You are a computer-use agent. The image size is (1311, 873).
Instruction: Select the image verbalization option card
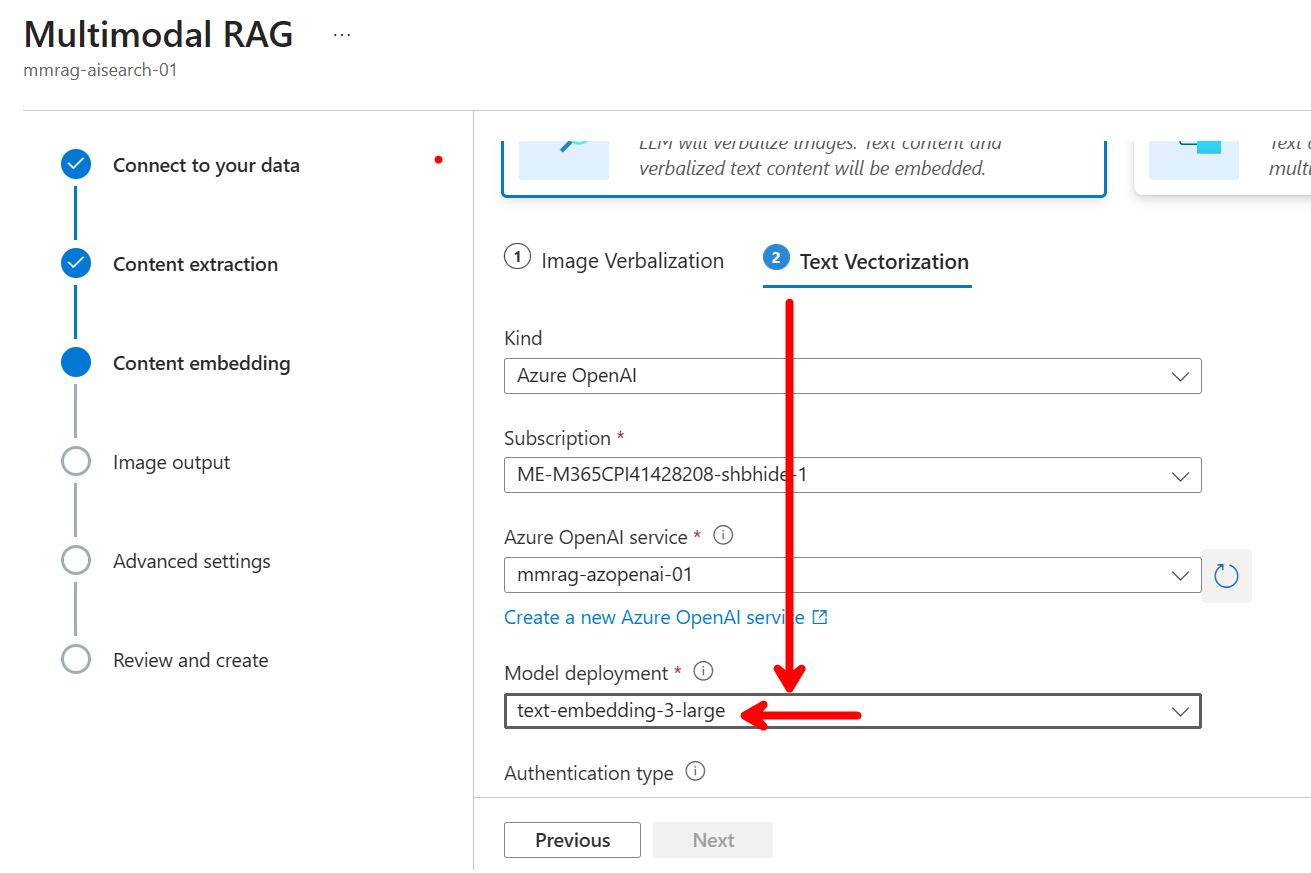tap(804, 168)
